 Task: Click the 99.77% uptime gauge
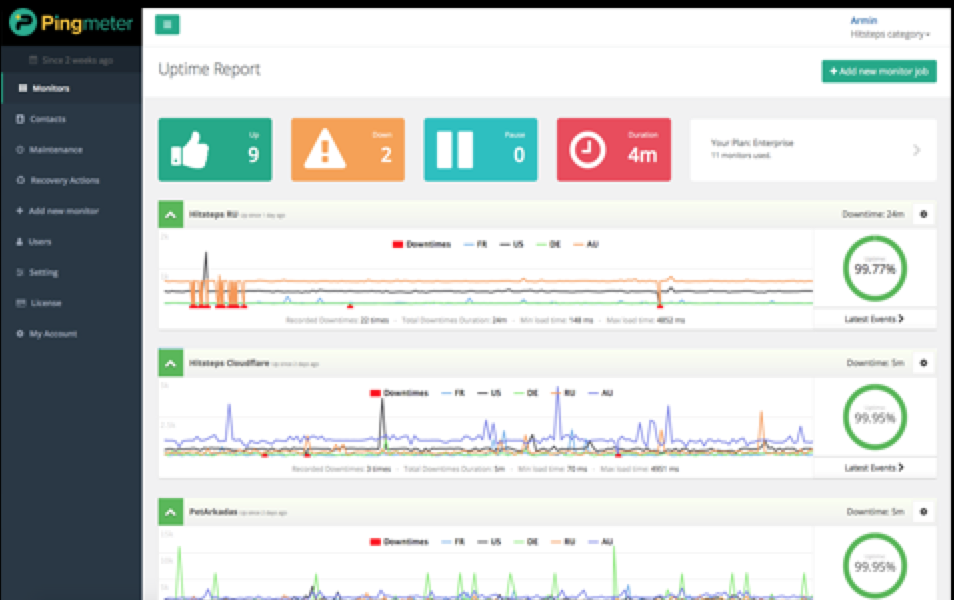(x=875, y=268)
